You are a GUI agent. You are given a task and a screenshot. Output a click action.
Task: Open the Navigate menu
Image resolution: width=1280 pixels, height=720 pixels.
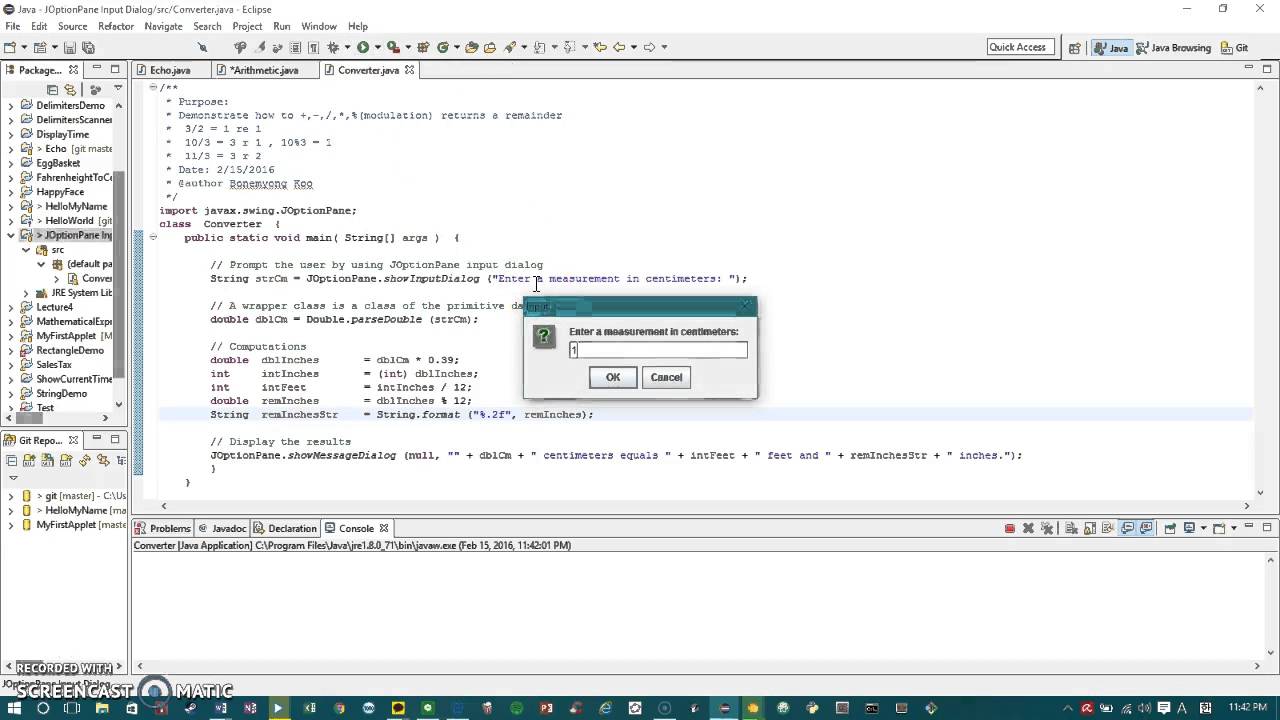163,26
